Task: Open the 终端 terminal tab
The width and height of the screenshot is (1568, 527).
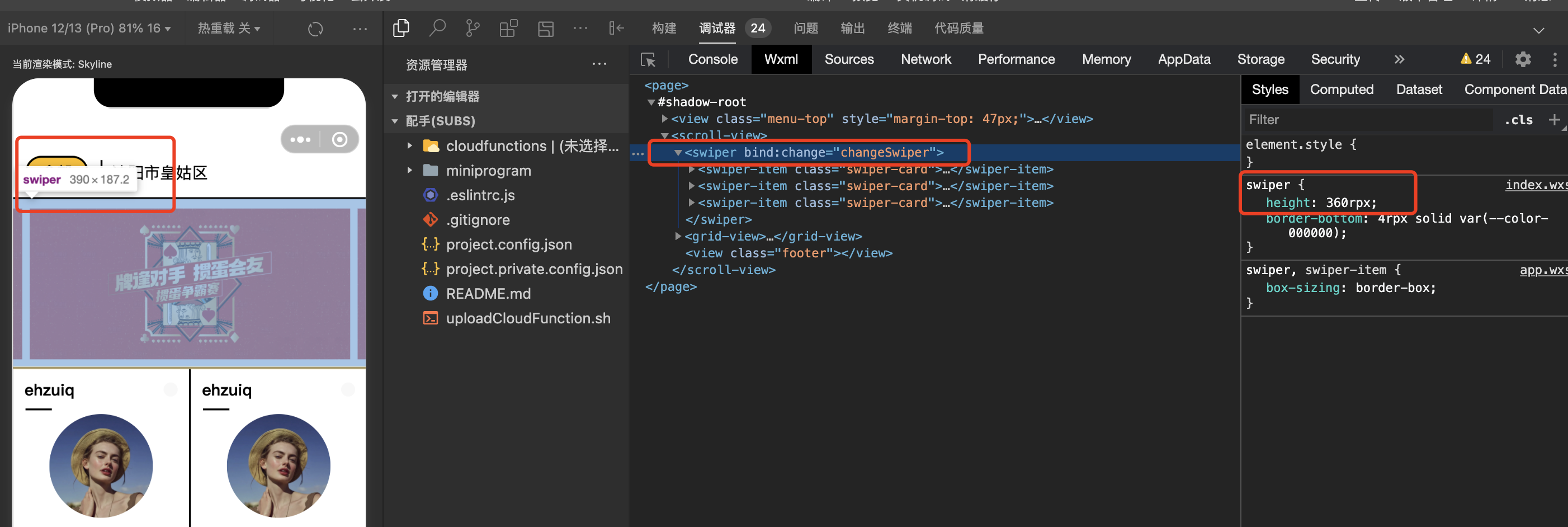Action: (899, 28)
